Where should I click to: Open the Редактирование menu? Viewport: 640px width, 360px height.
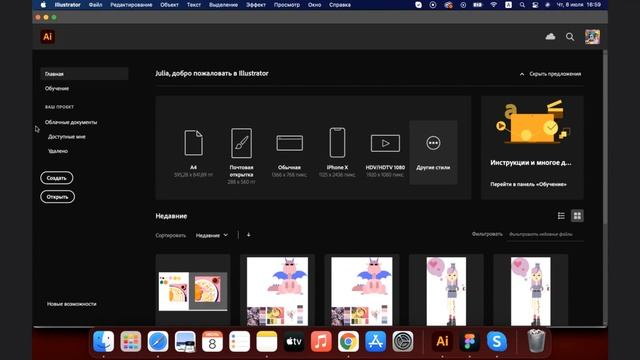click(131, 5)
